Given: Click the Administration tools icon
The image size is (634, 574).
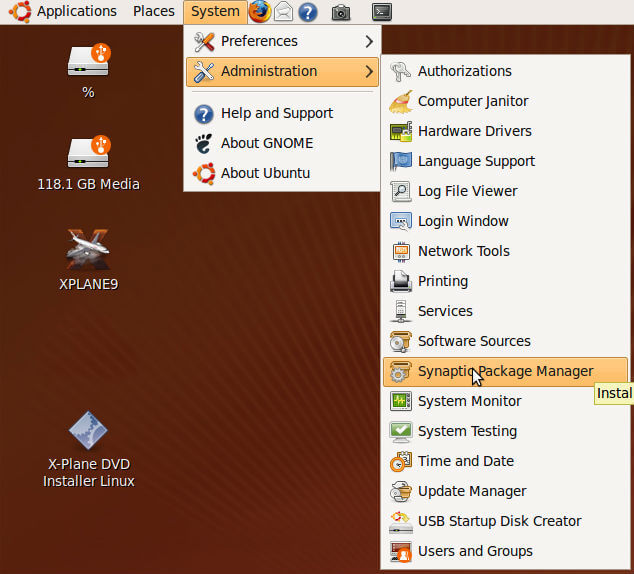Looking at the screenshot, I should coord(204,72).
